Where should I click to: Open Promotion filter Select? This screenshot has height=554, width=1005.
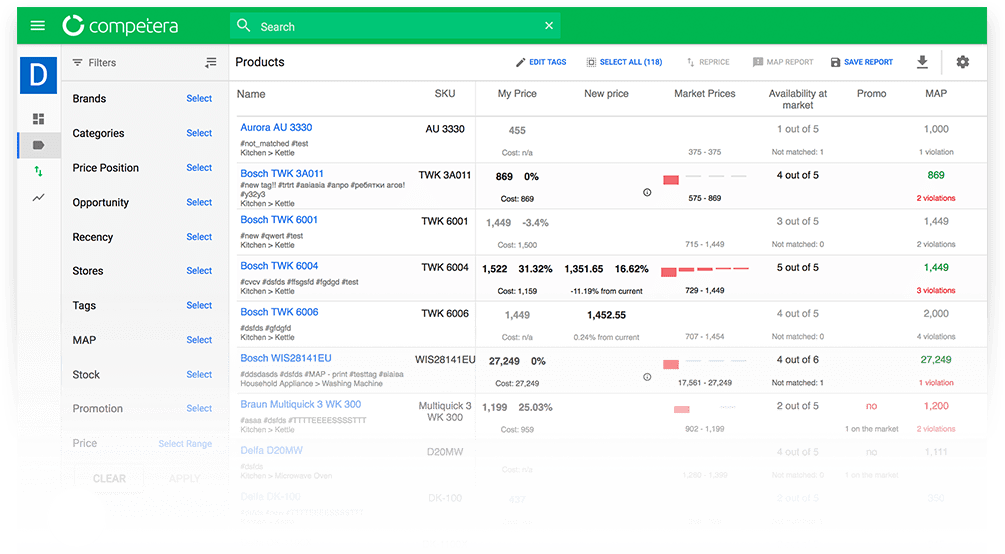point(199,408)
